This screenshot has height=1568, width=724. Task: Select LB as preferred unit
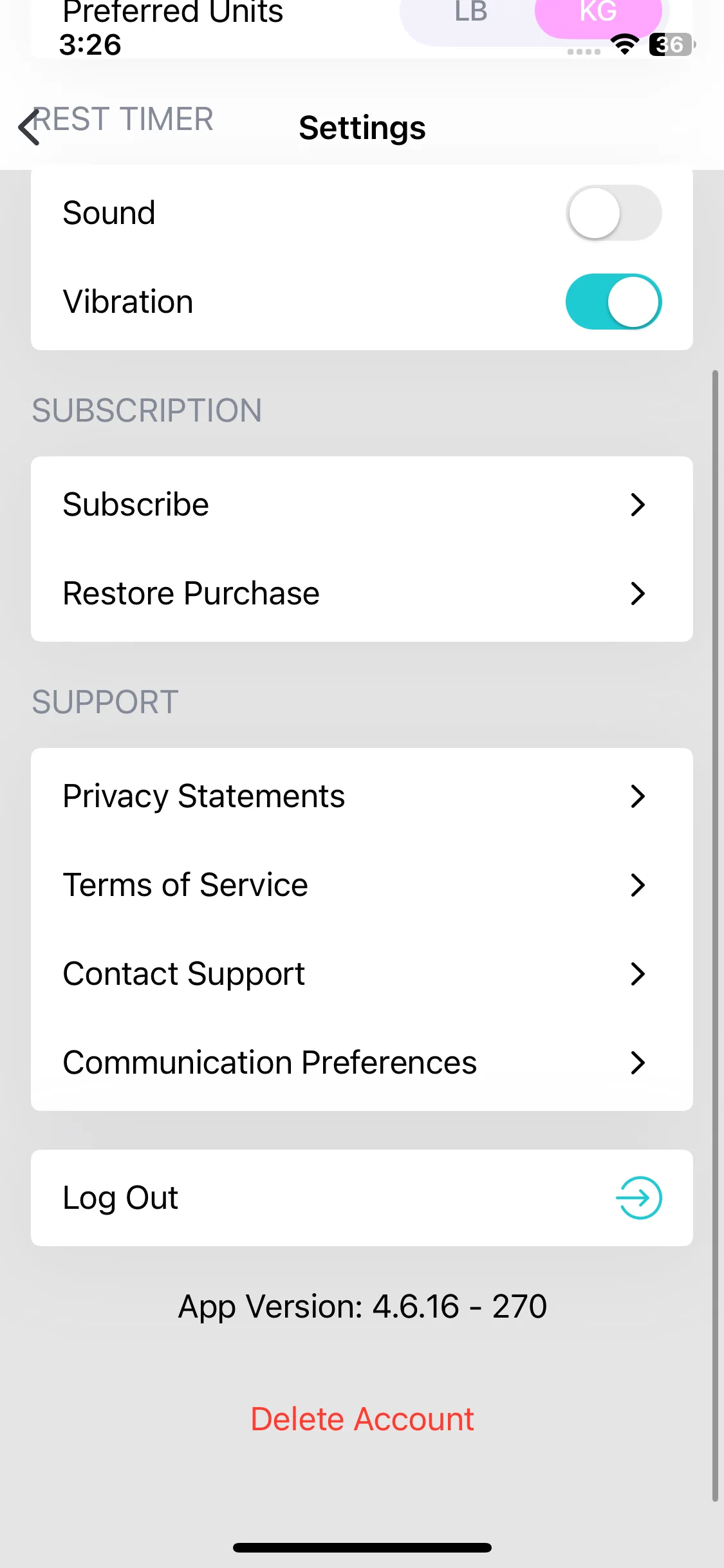[x=470, y=14]
